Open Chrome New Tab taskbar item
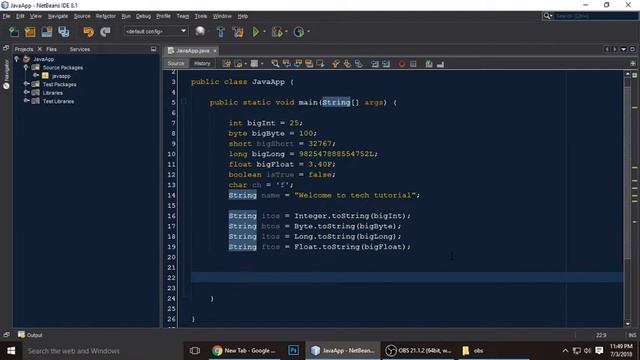 [244, 351]
